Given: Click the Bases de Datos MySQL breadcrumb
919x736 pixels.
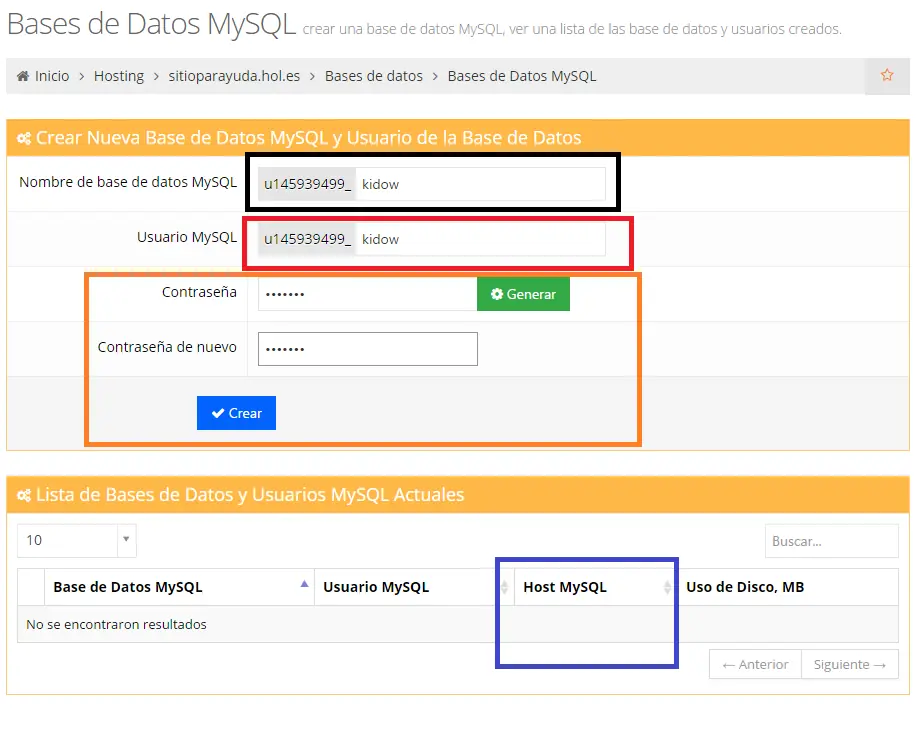Looking at the screenshot, I should point(522,76).
